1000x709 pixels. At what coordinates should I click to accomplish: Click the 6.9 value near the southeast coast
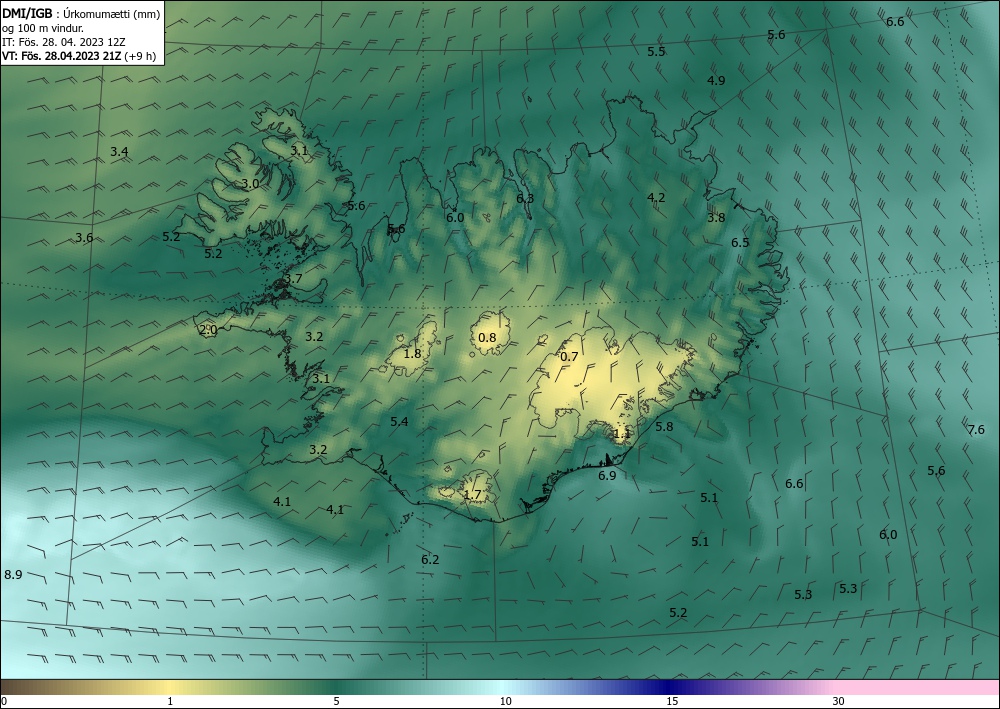click(607, 476)
